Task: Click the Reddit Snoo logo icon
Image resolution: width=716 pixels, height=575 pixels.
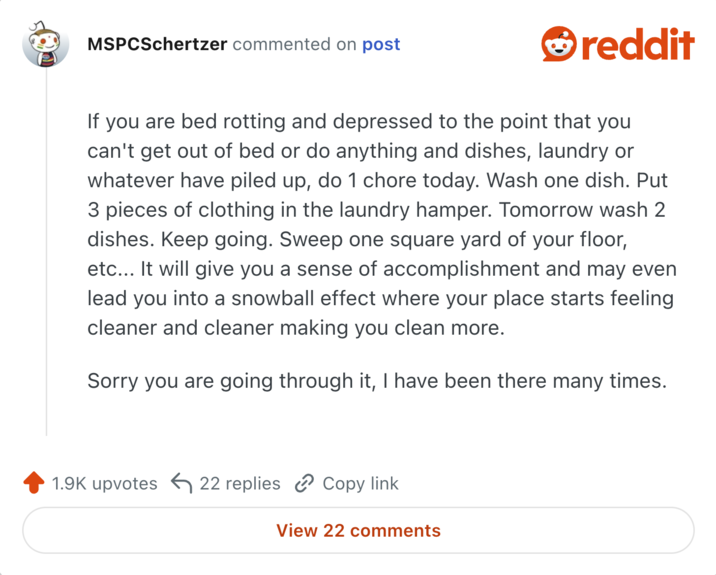Action: pos(559,44)
